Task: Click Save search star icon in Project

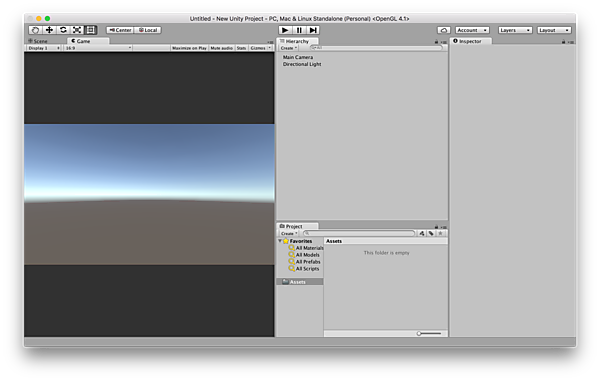Action: coord(440,233)
